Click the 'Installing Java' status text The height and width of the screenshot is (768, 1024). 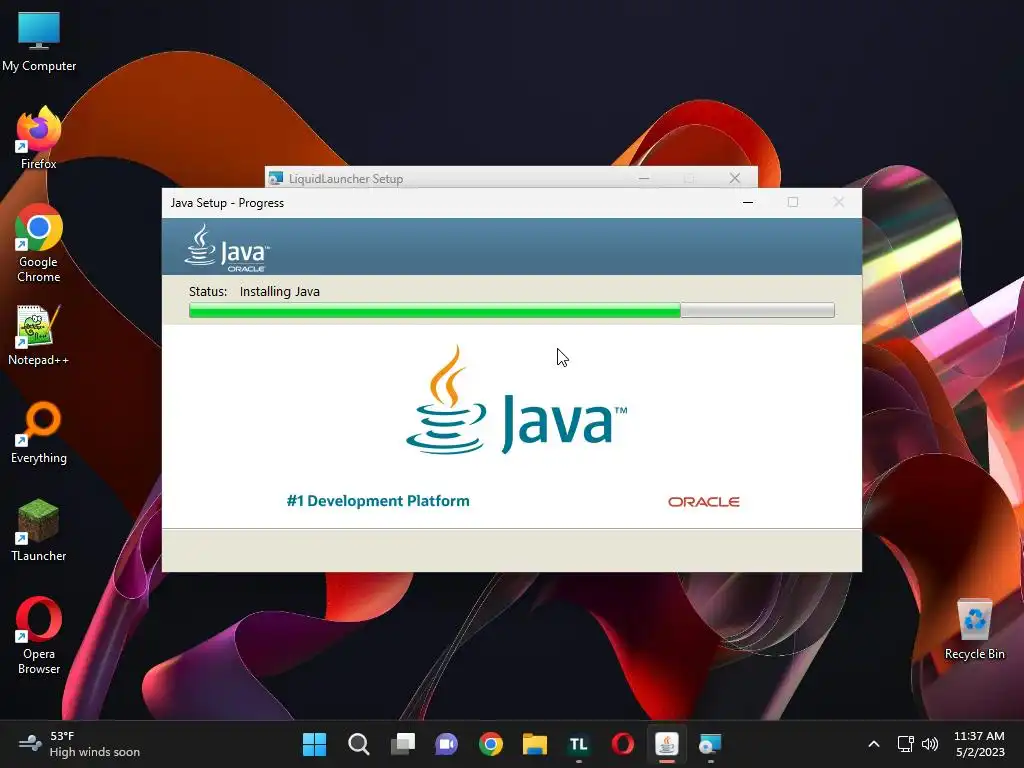[x=280, y=292]
